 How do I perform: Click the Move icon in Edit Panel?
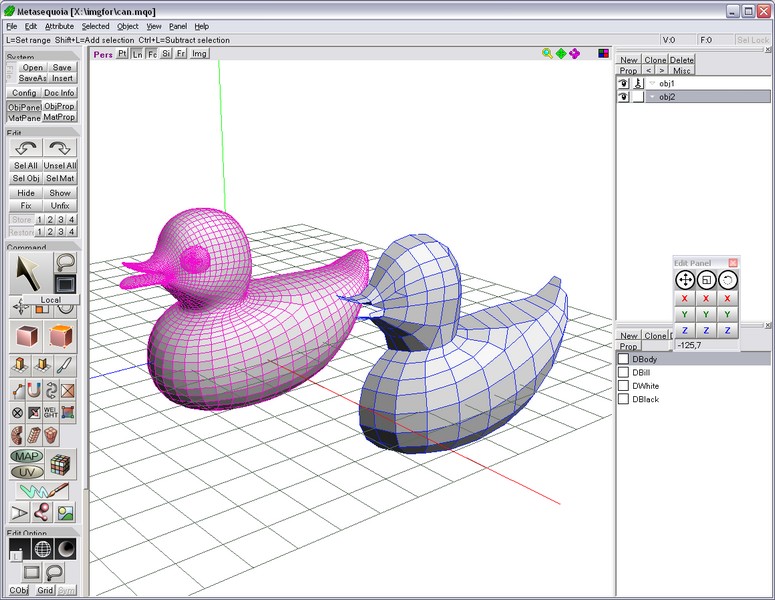click(685, 280)
